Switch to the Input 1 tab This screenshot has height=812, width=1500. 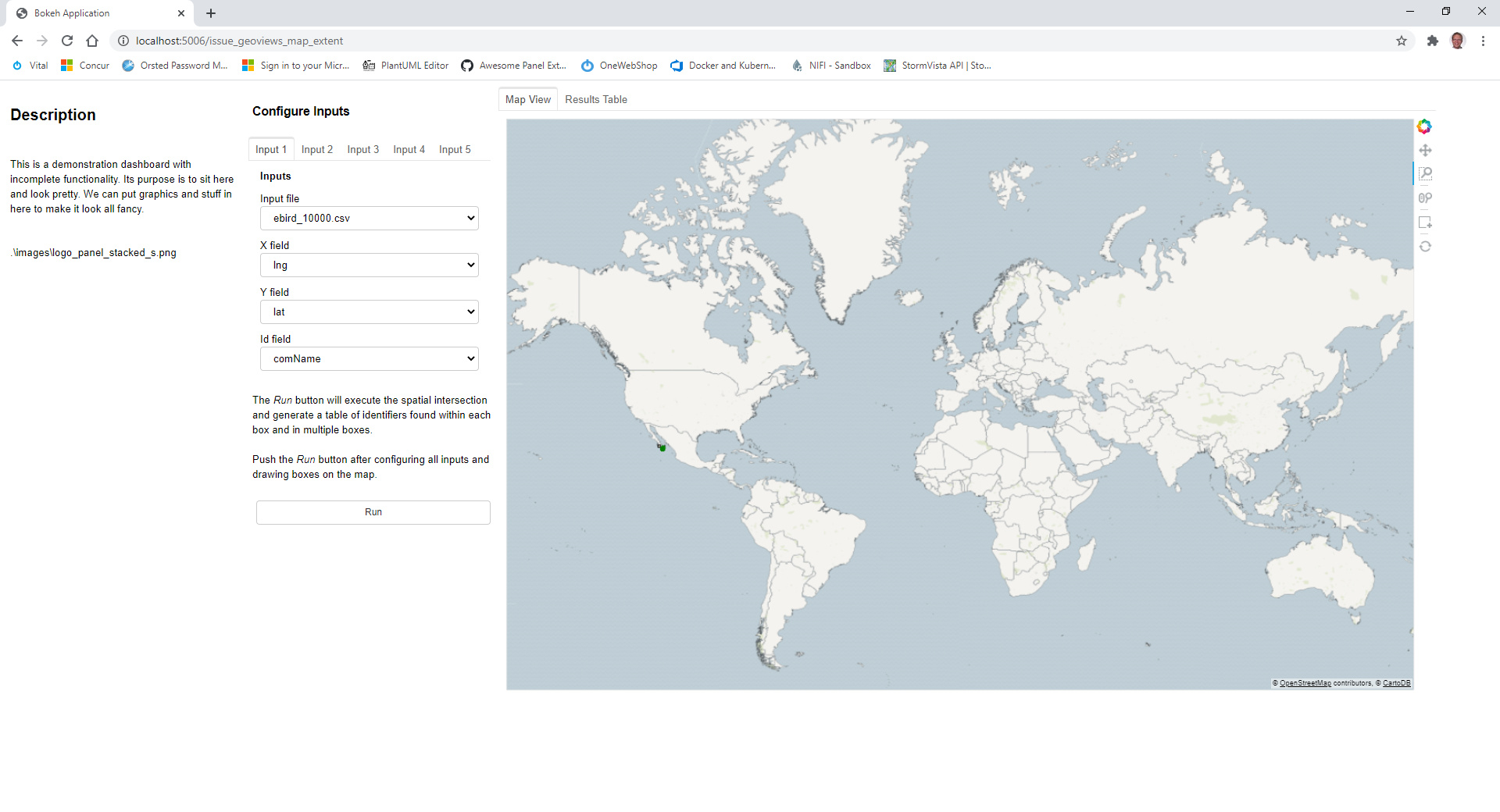point(271,149)
